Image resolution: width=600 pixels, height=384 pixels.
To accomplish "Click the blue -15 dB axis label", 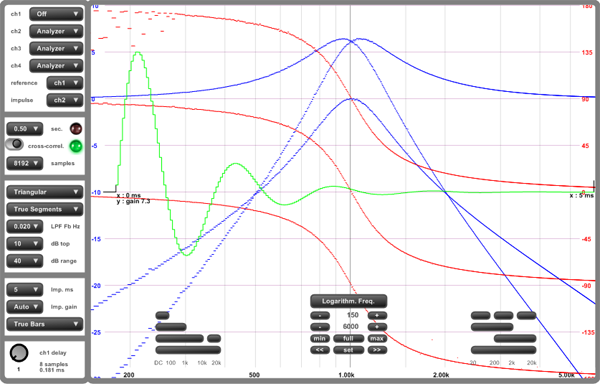I will [x=95, y=239].
